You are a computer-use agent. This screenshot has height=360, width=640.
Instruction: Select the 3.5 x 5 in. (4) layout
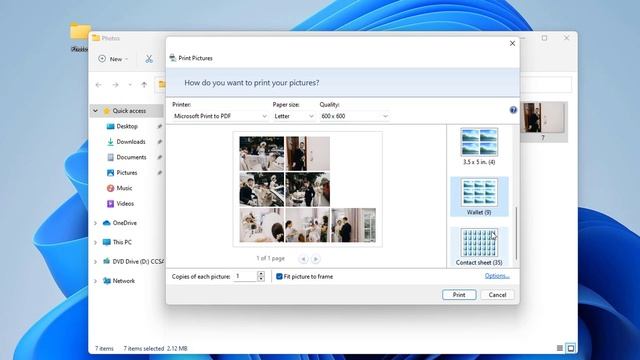coord(479,147)
